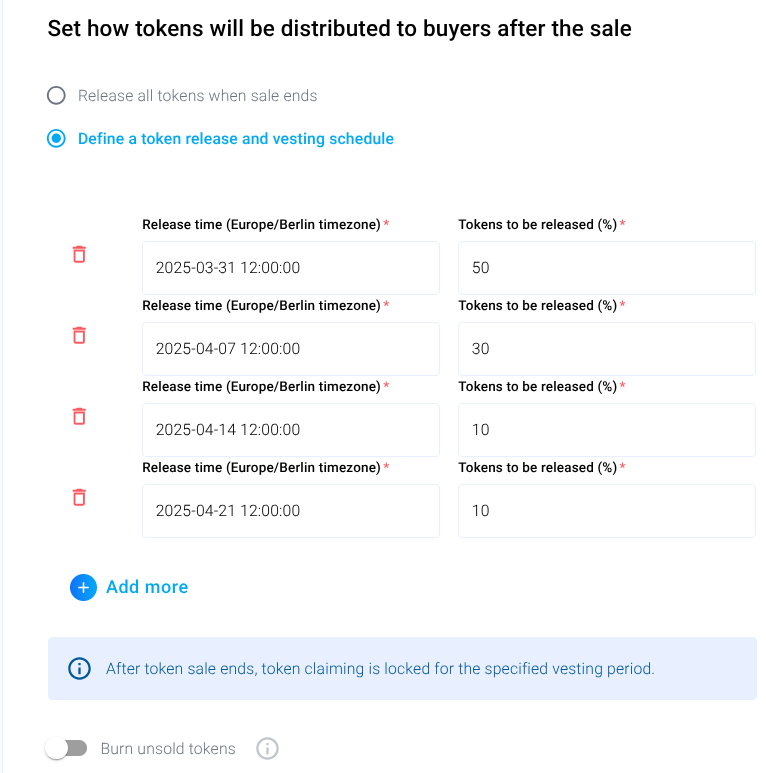766x773 pixels.
Task: Click fourth row tokens released percentage field
Action: (606, 511)
